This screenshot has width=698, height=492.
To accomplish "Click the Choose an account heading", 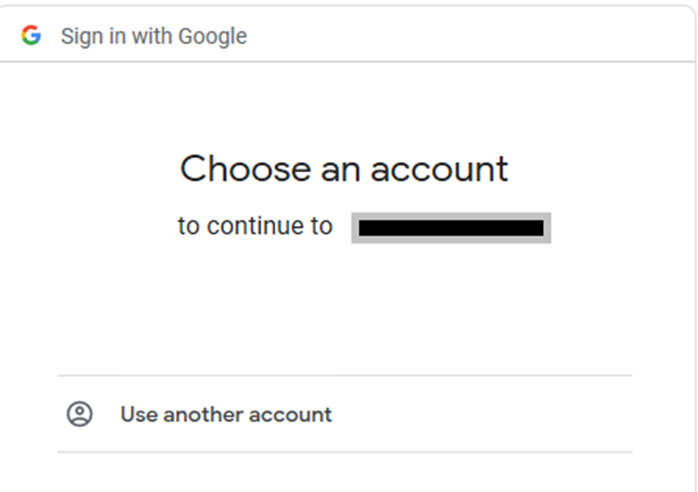I will click(x=344, y=169).
